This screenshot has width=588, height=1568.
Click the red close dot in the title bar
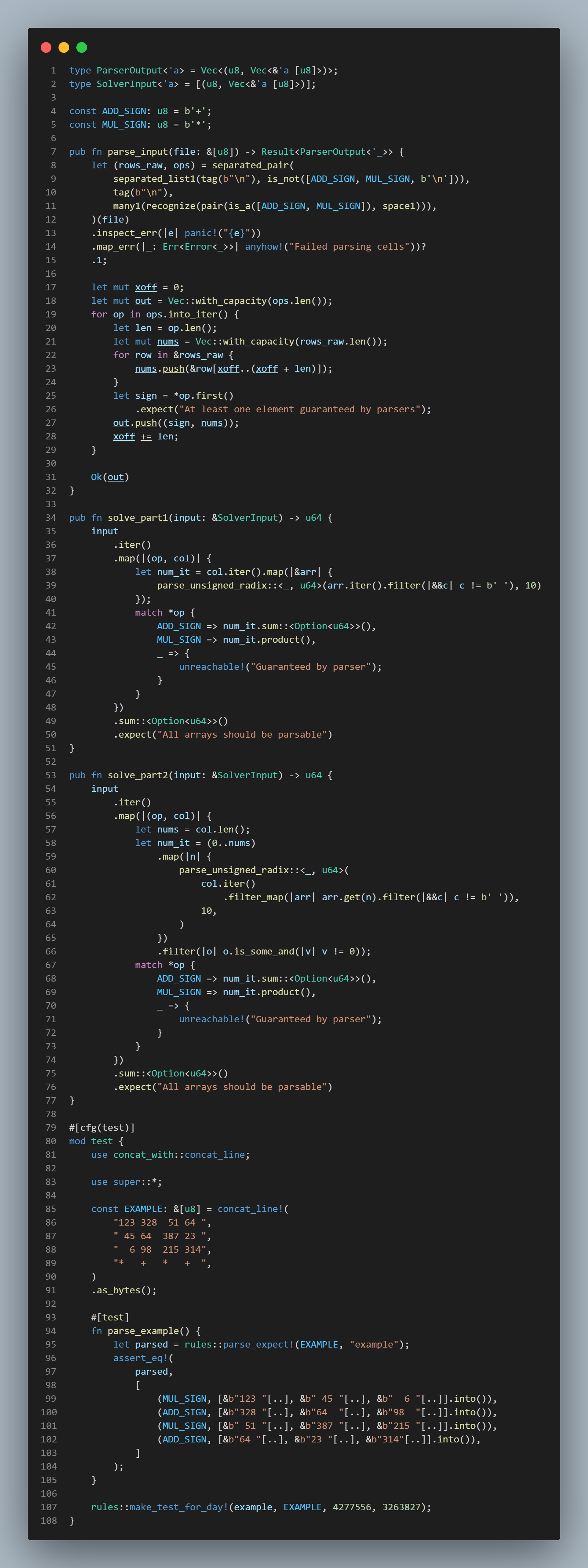pyautogui.click(x=46, y=47)
